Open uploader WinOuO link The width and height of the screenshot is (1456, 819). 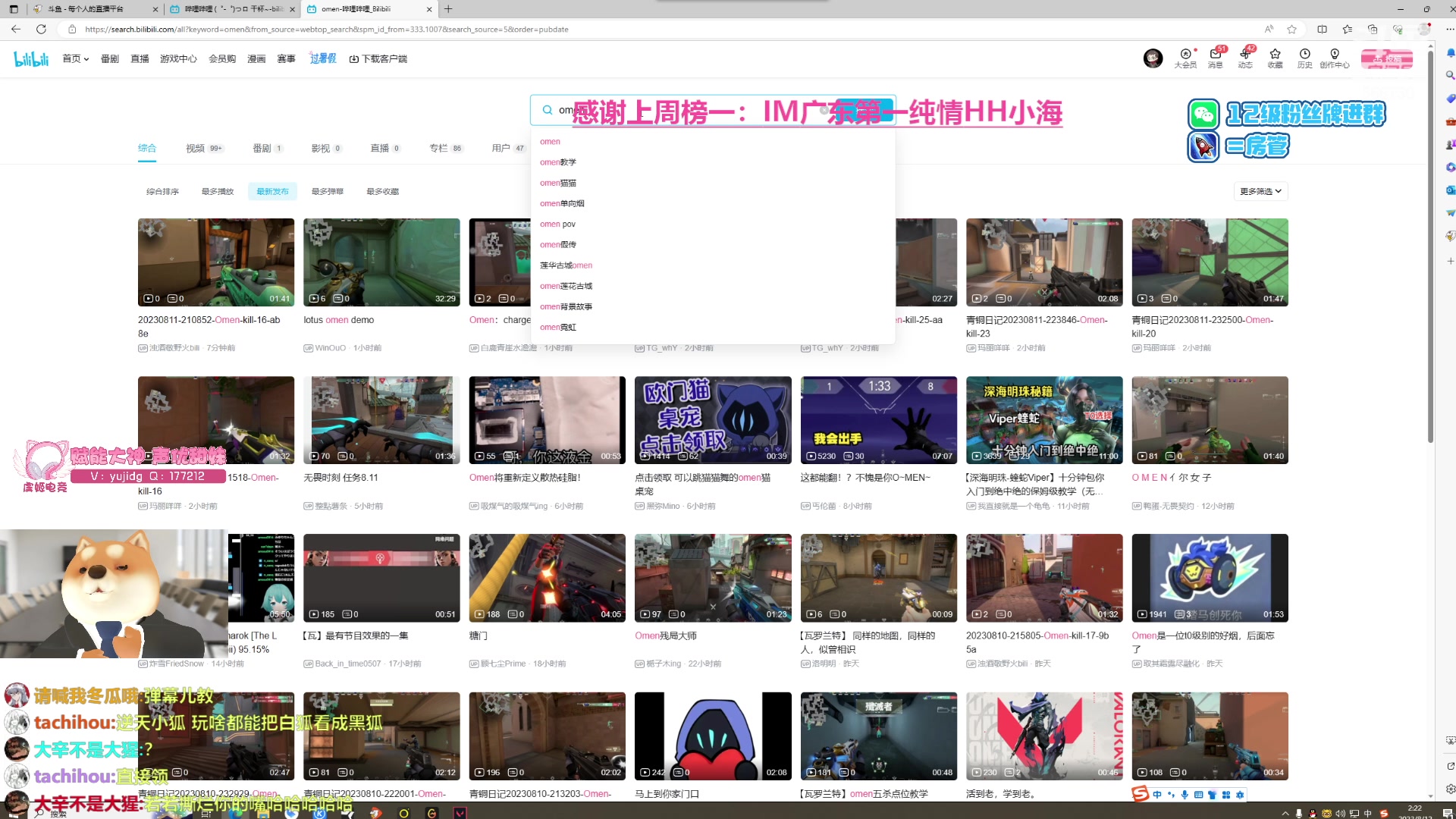331,348
